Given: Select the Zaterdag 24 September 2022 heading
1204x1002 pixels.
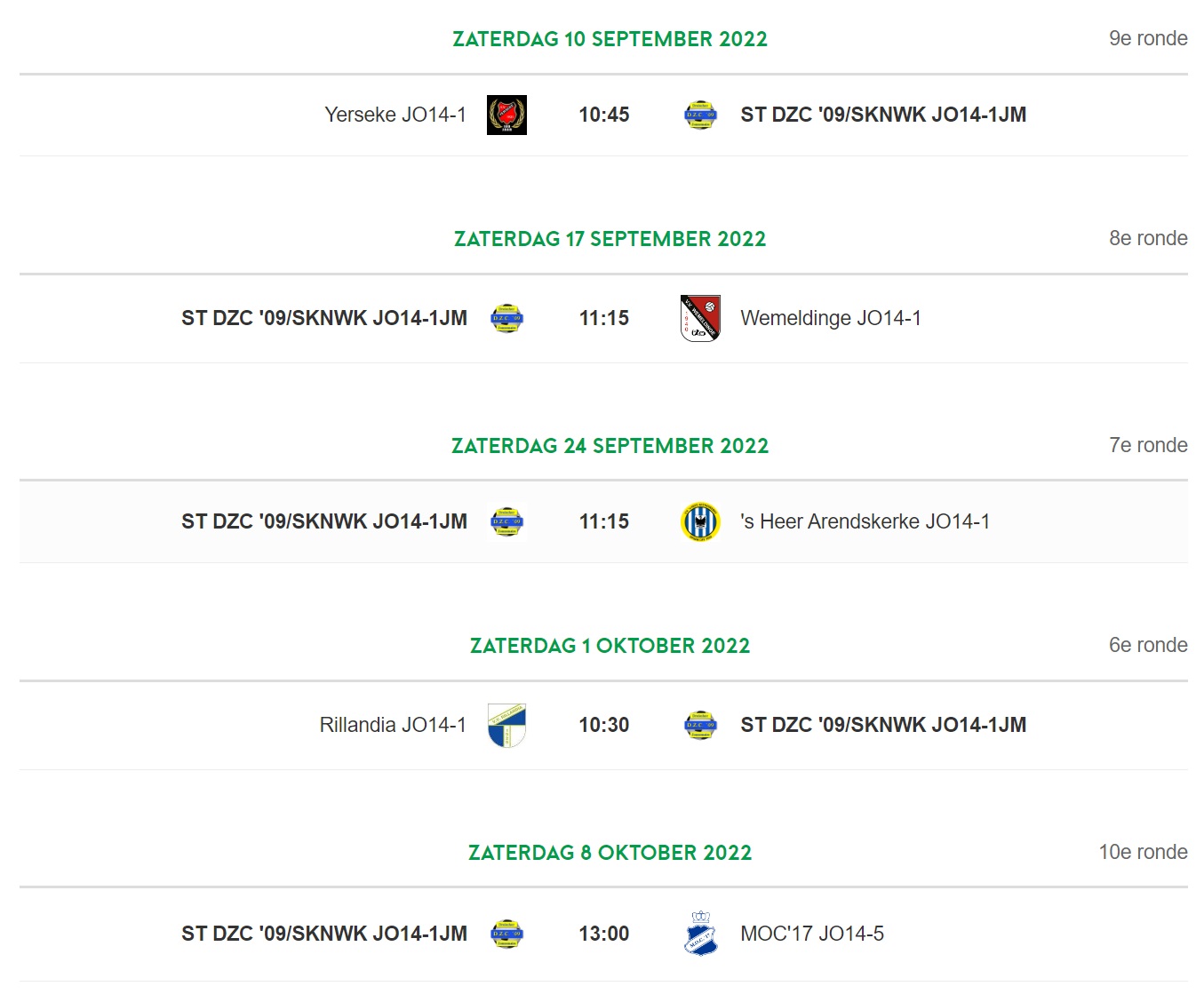Looking at the screenshot, I should coord(610,446).
